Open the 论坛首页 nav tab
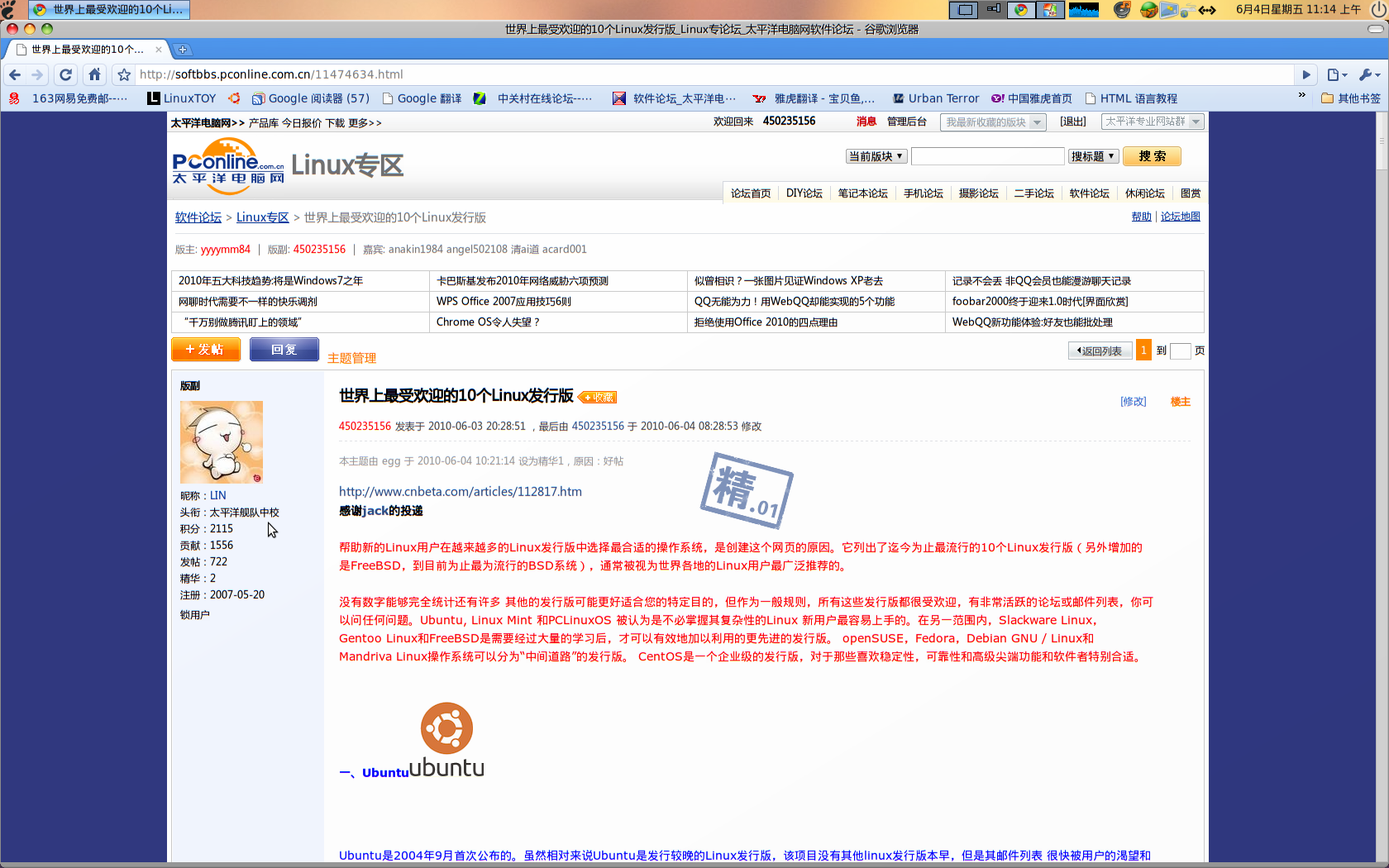The height and width of the screenshot is (868, 1389). (x=751, y=193)
